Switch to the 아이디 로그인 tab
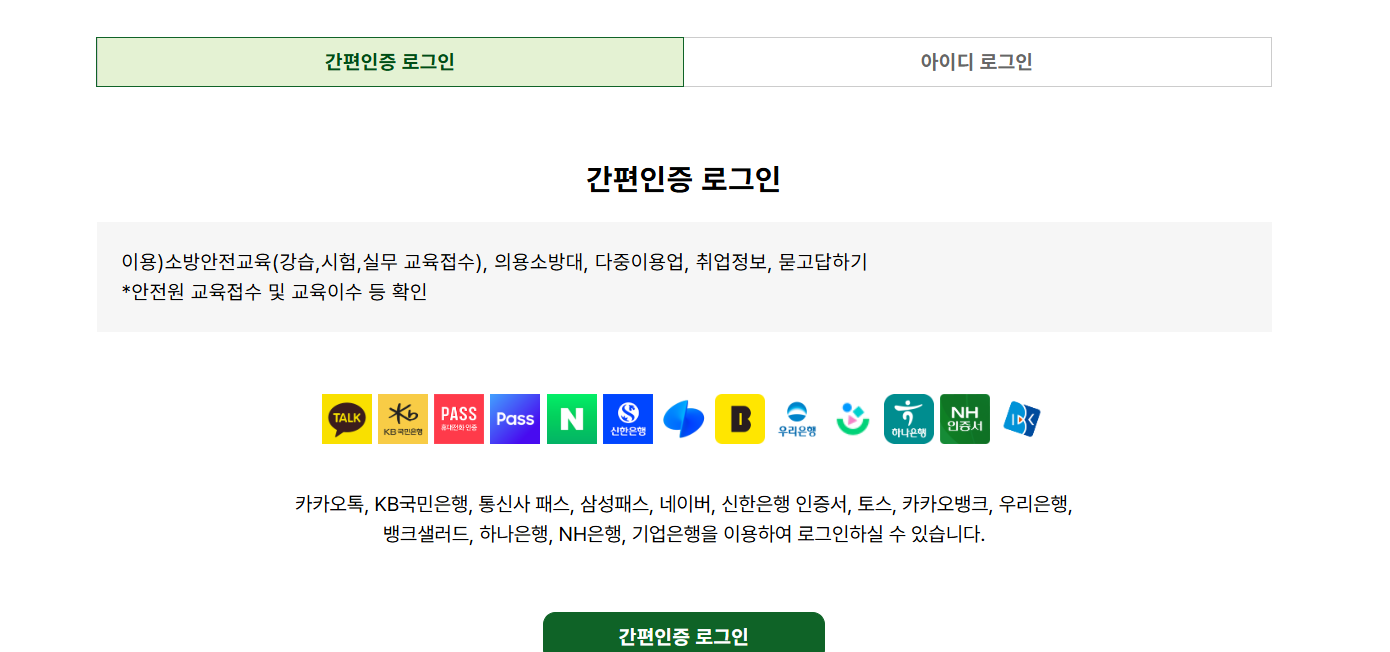 977,62
